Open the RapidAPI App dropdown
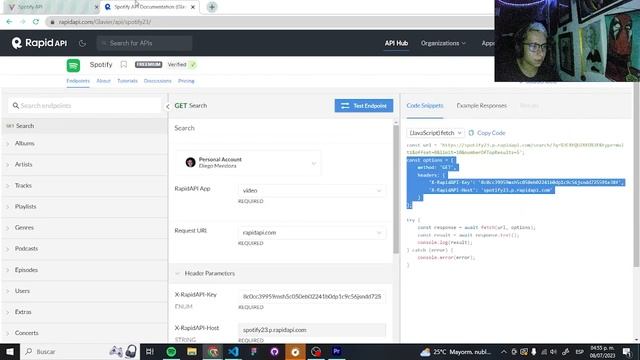 click(312, 191)
